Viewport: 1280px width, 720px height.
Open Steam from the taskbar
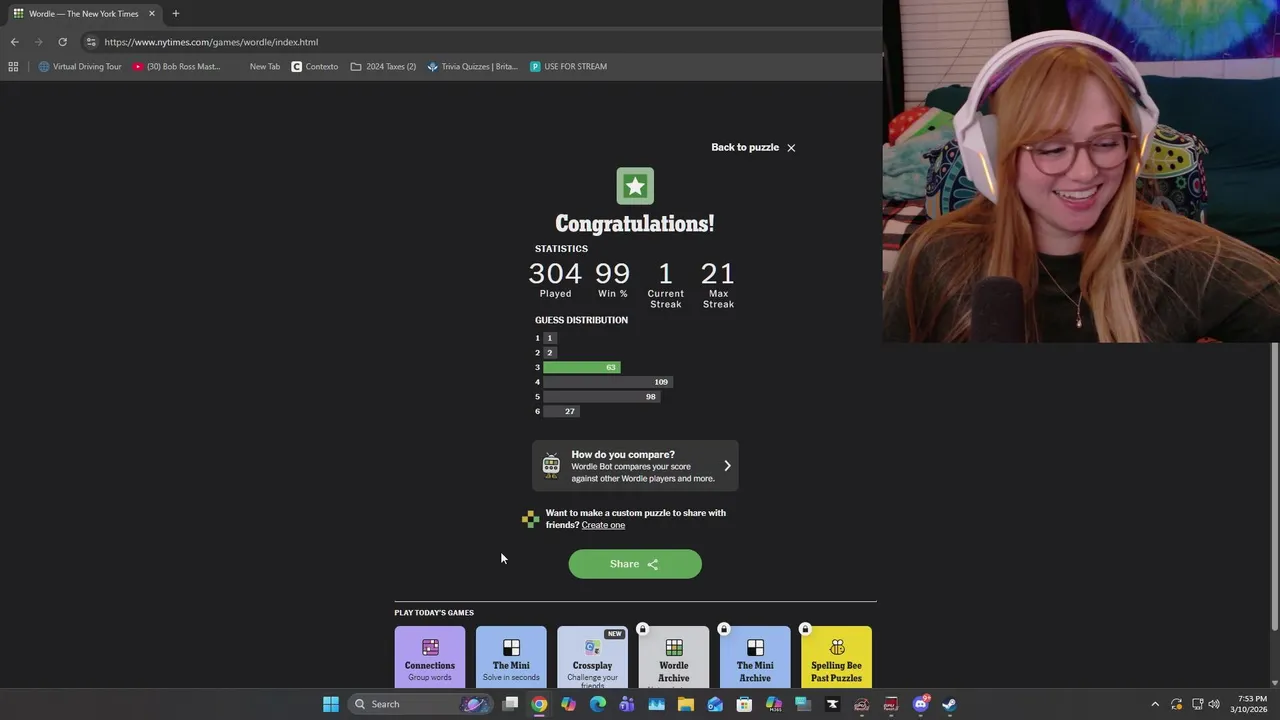949,704
